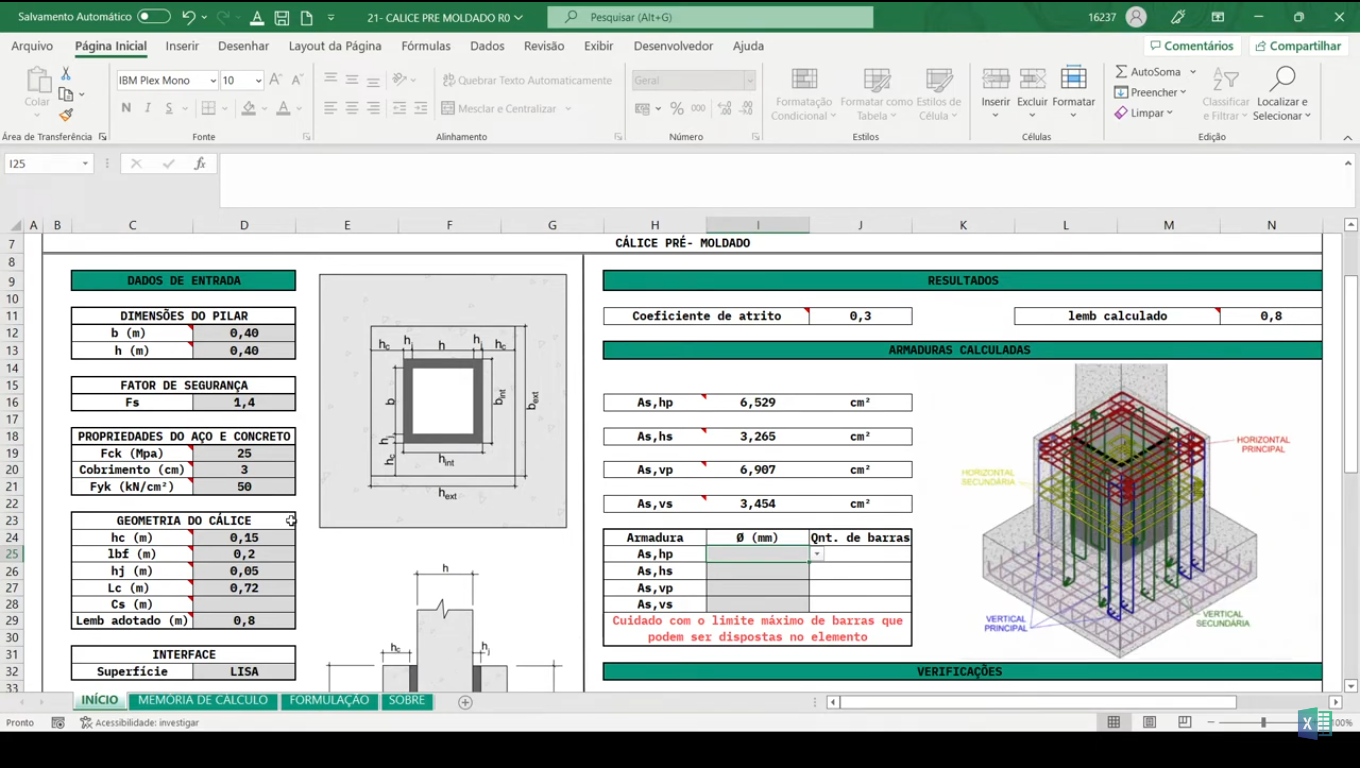This screenshot has width=1360, height=768.
Task: Click the Save icon in title bar
Action: click(x=282, y=17)
